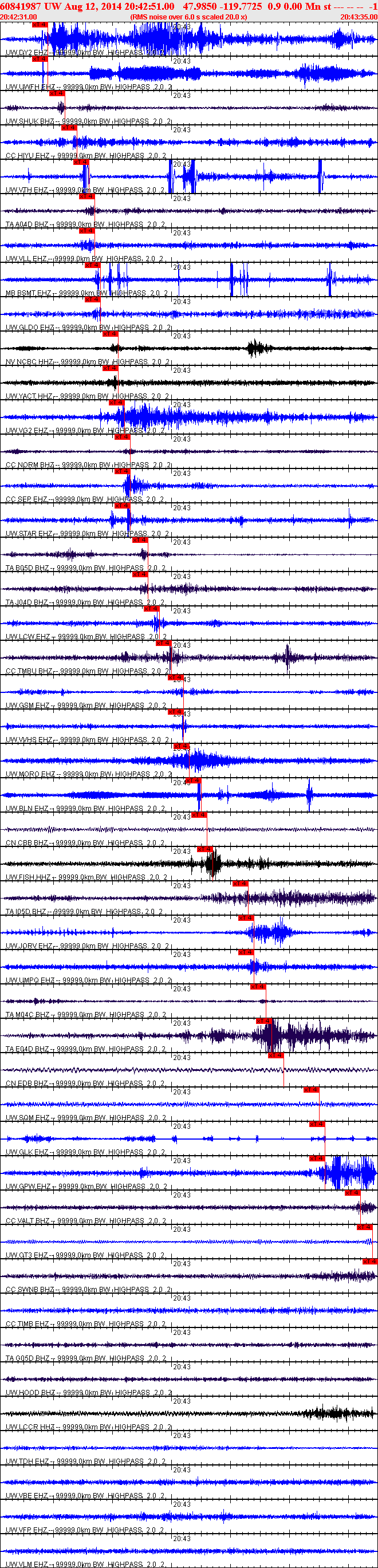
Task: Click the RMS noise scaling note in the header
Action: 188,17
